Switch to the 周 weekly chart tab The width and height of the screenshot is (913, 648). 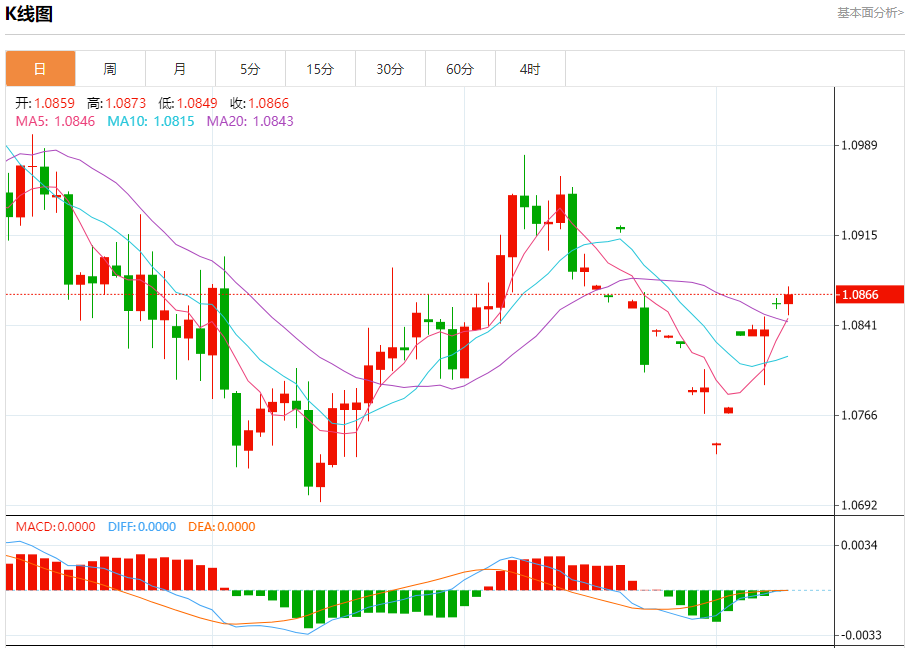[x=110, y=69]
